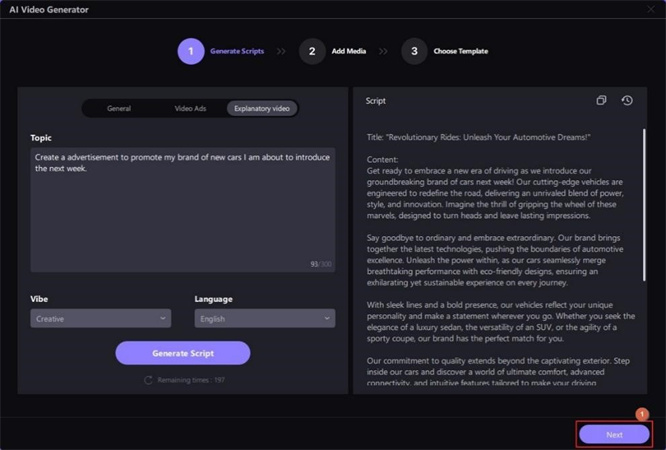Image resolution: width=666 pixels, height=450 pixels.
Task: Click the refresh icon beside Remaining times
Action: coord(149,380)
